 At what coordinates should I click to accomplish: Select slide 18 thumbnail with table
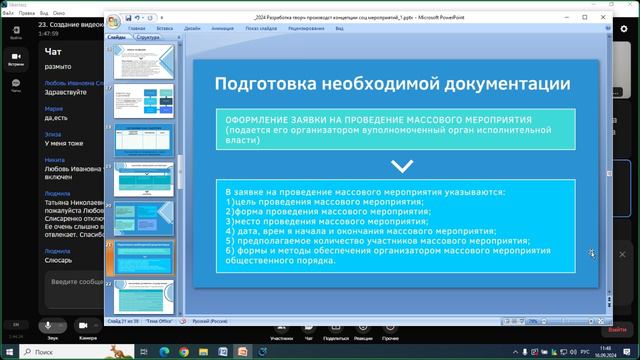point(144,140)
